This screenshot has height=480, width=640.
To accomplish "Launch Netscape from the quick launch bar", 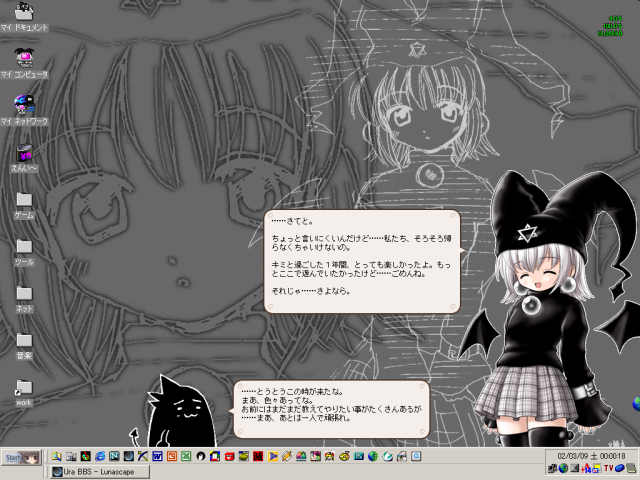I will [114, 456].
